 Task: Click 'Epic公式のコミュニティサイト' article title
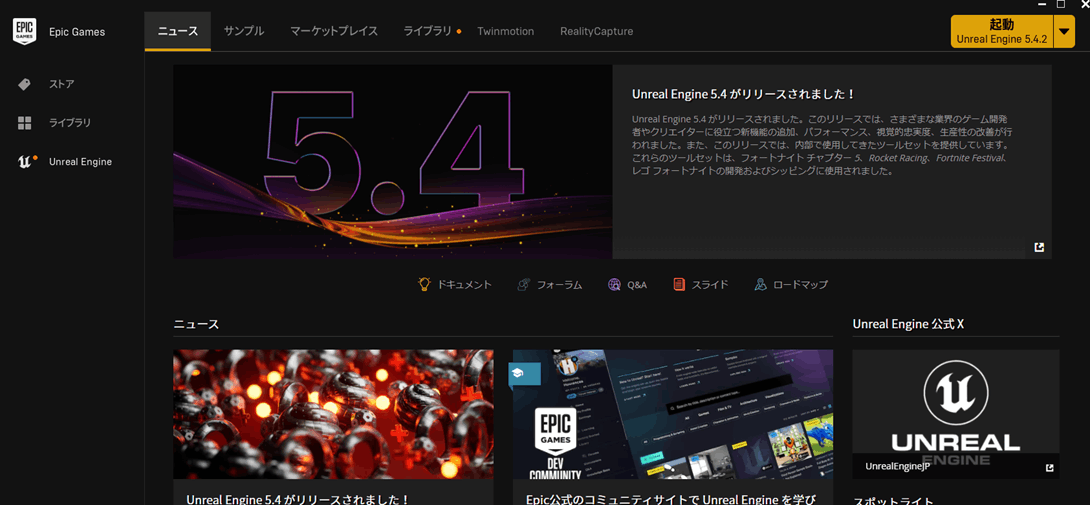click(671, 499)
